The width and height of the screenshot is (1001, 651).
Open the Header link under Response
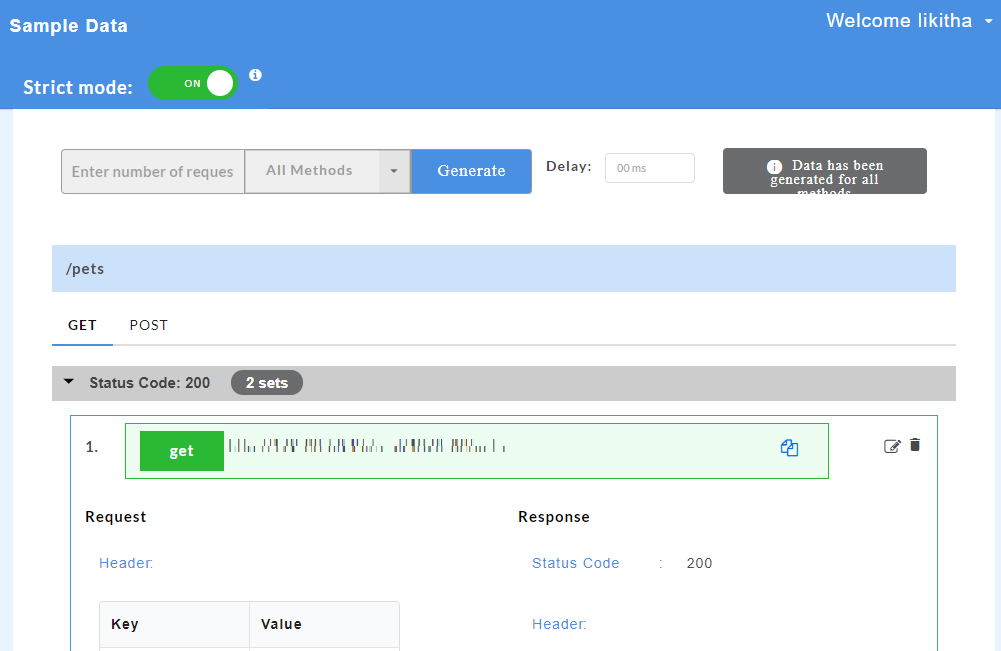(559, 624)
